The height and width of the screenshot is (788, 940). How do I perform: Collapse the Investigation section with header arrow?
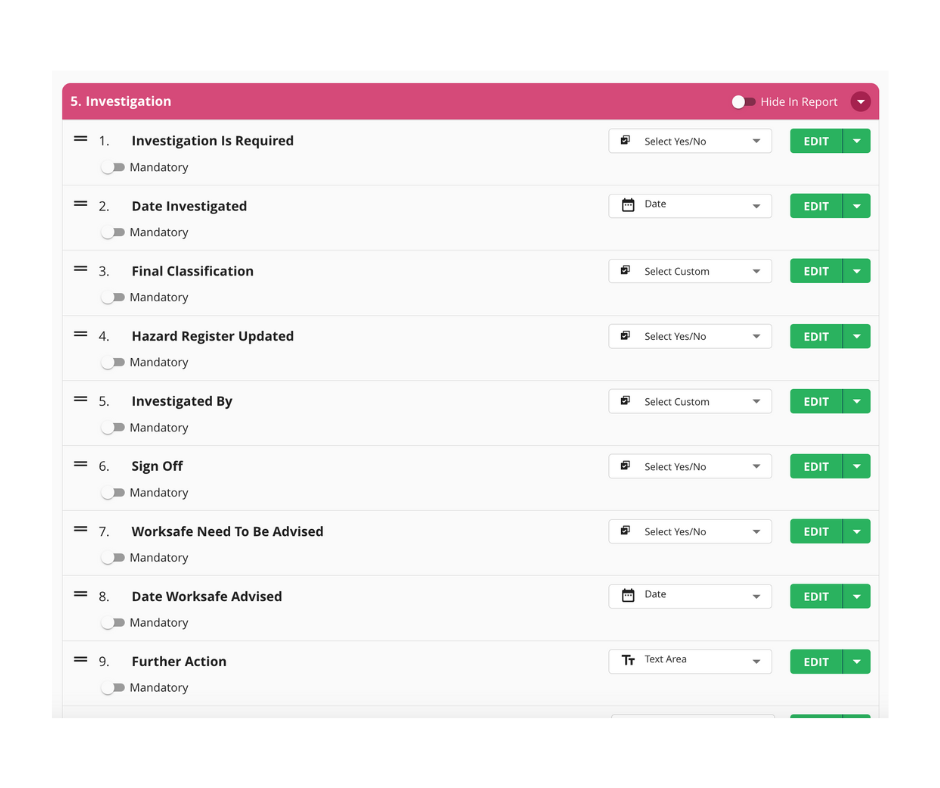point(860,102)
